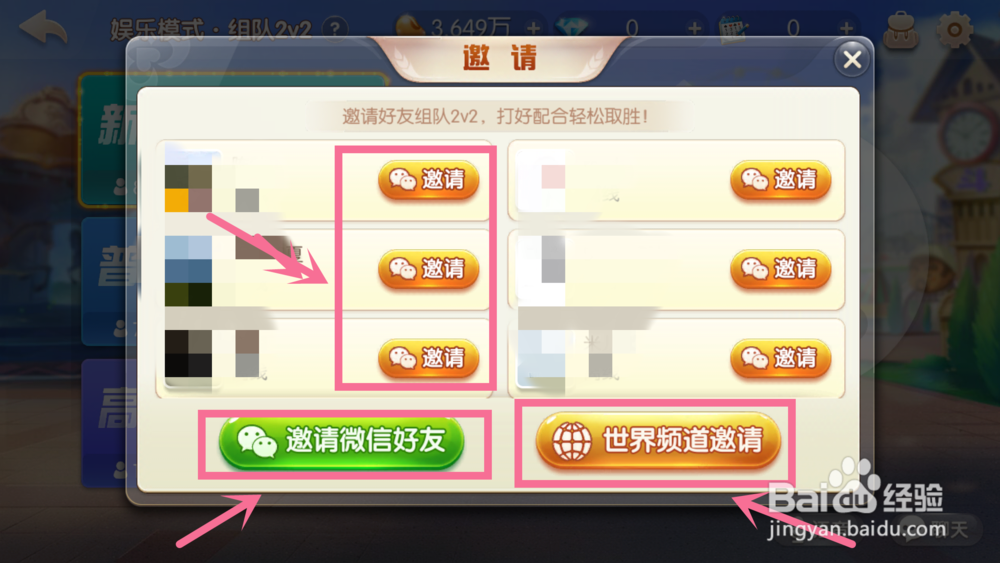Invite the second friend in right column

click(781, 269)
